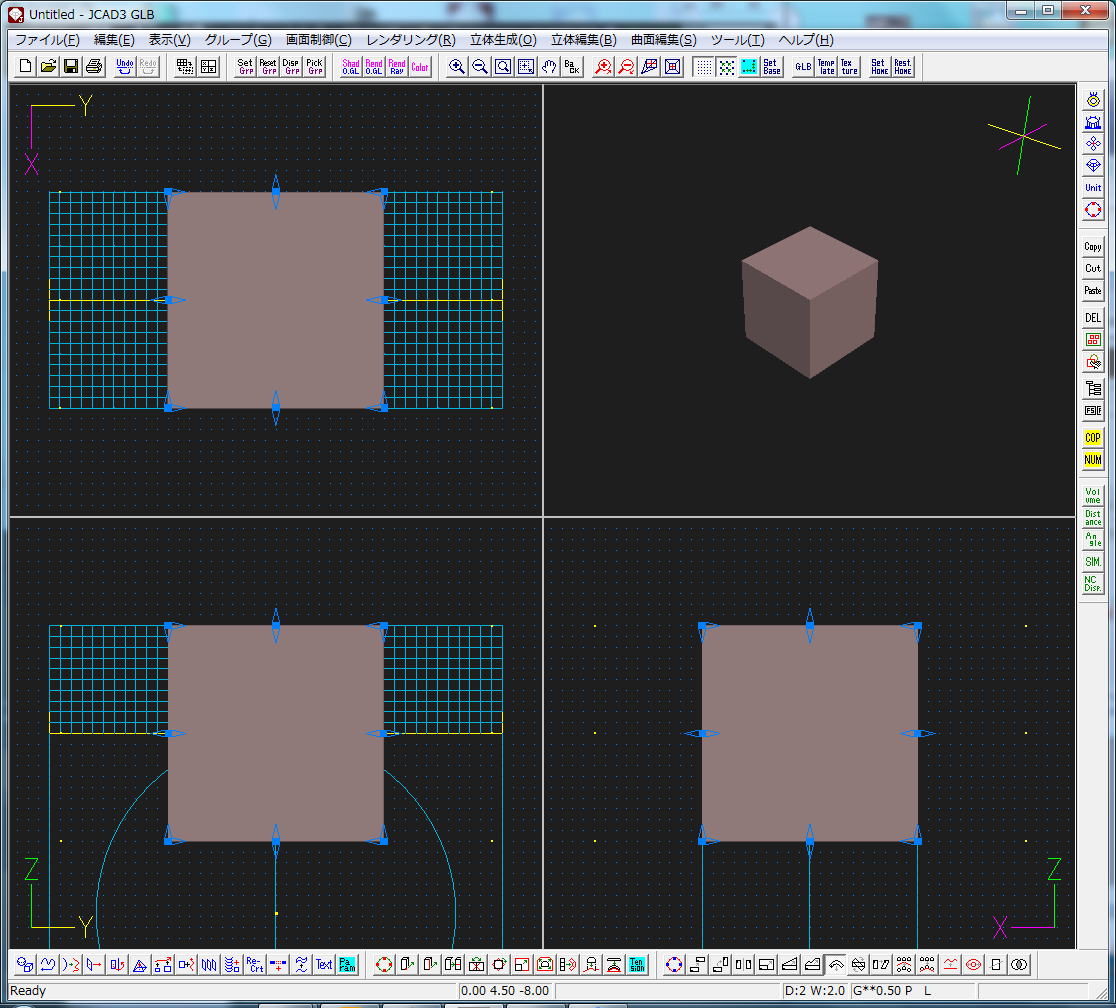Click the Ready status bar text
Image resolution: width=1116 pixels, height=1008 pixels.
tap(28, 991)
